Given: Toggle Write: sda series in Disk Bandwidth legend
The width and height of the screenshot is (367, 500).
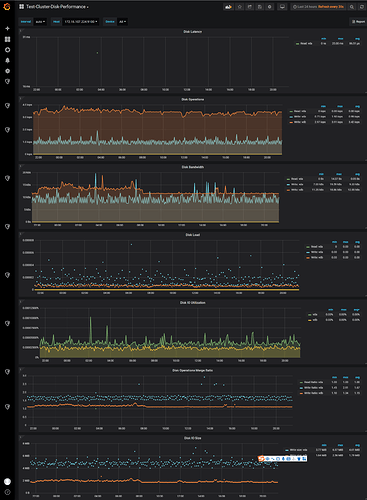Looking at the screenshot, I should point(297,184).
